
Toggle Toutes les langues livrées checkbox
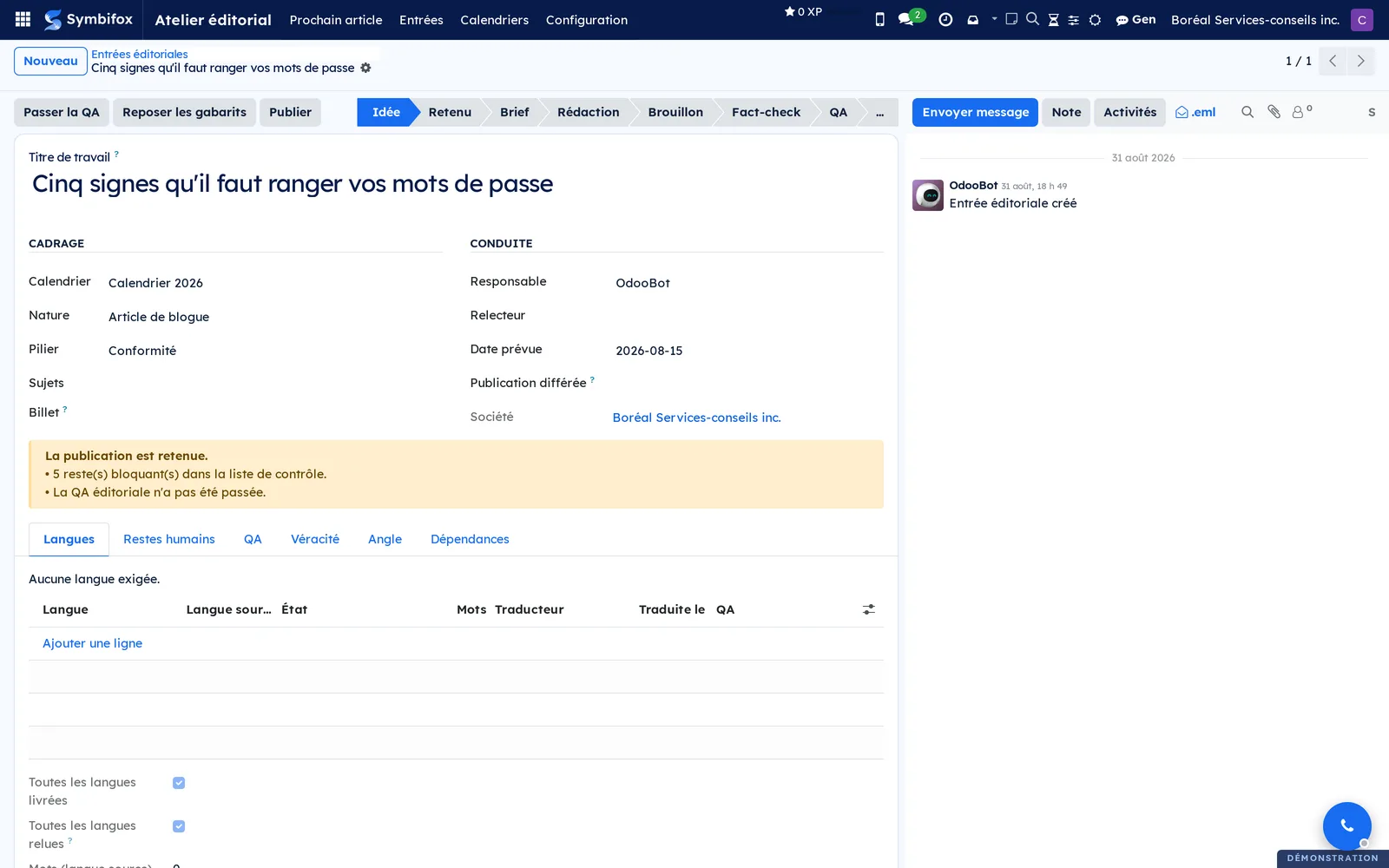[x=179, y=783]
